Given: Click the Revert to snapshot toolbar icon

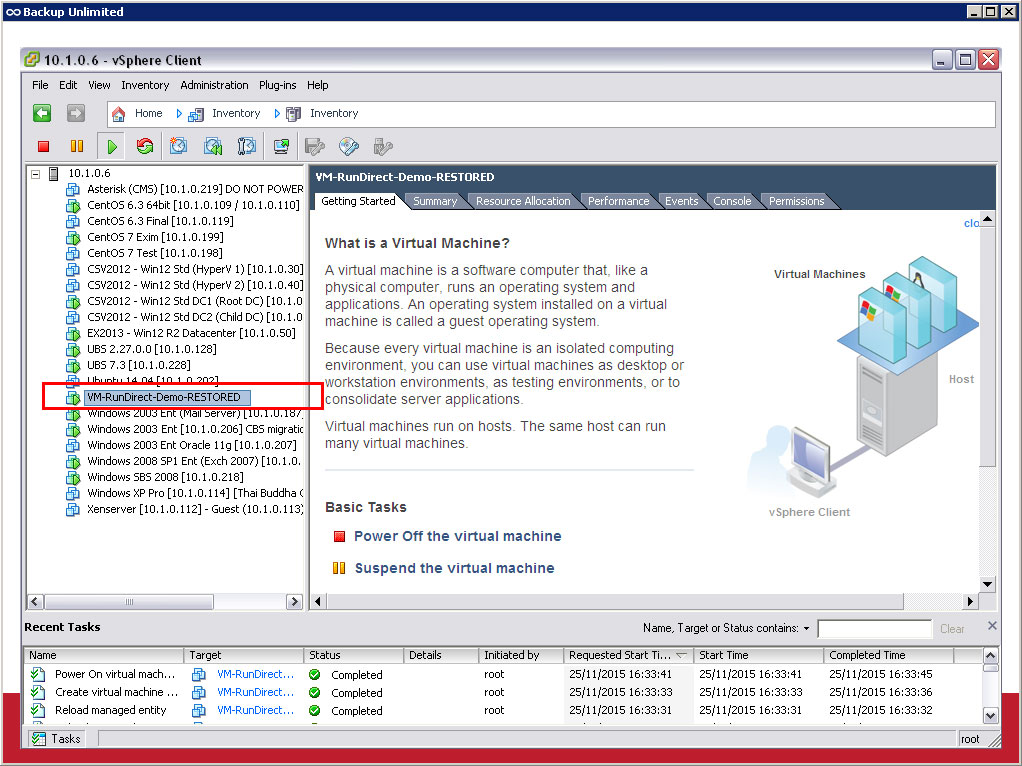Looking at the screenshot, I should [213, 147].
